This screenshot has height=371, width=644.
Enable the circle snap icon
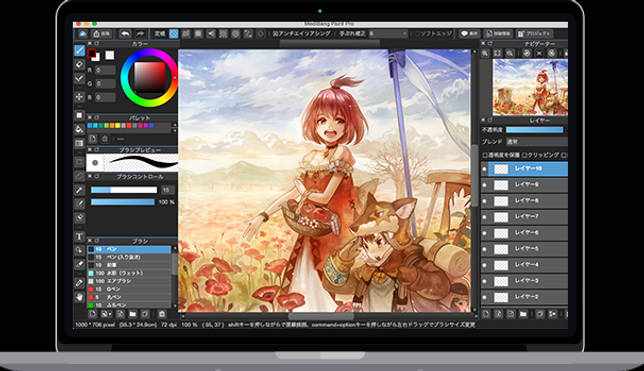coord(235,34)
